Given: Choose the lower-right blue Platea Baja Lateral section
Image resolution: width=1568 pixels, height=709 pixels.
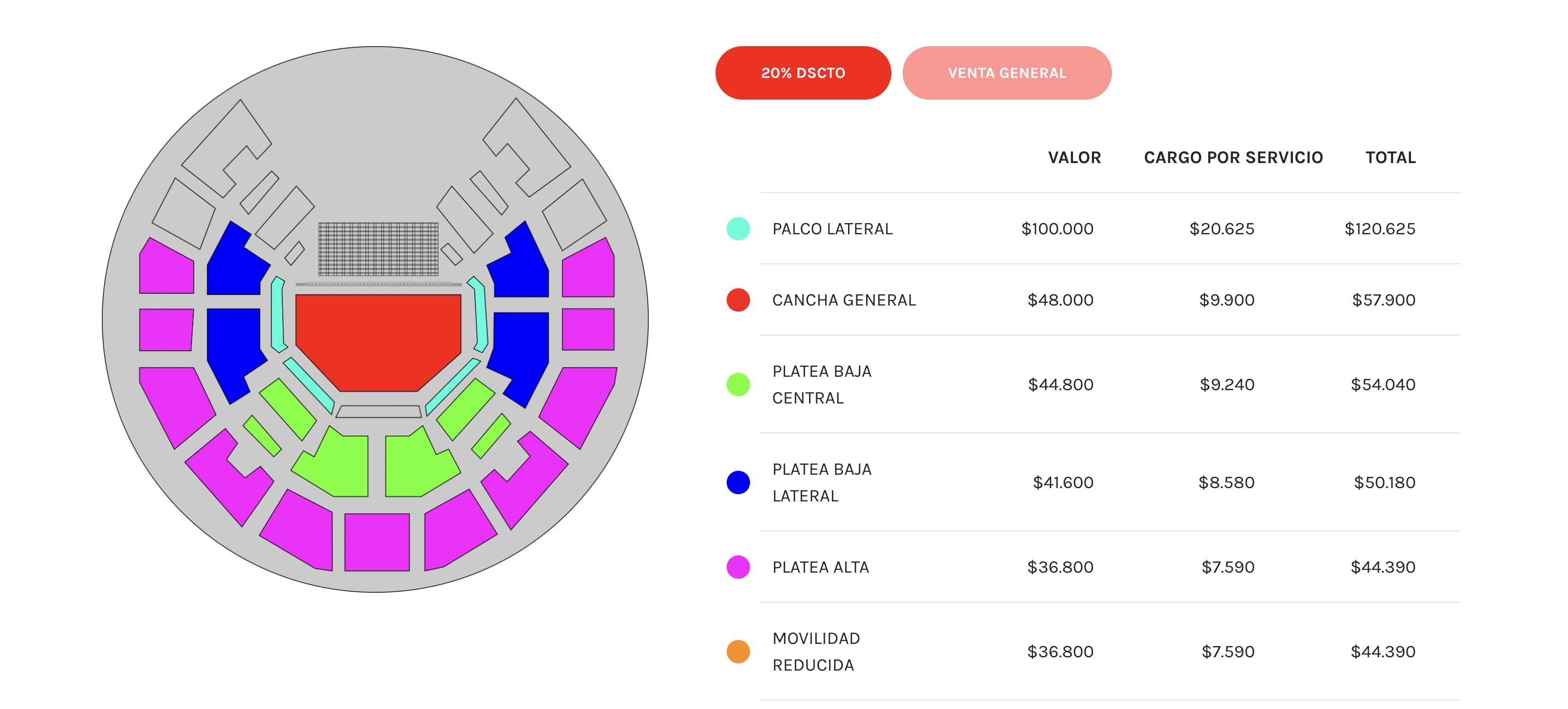Looking at the screenshot, I should pos(521,353).
